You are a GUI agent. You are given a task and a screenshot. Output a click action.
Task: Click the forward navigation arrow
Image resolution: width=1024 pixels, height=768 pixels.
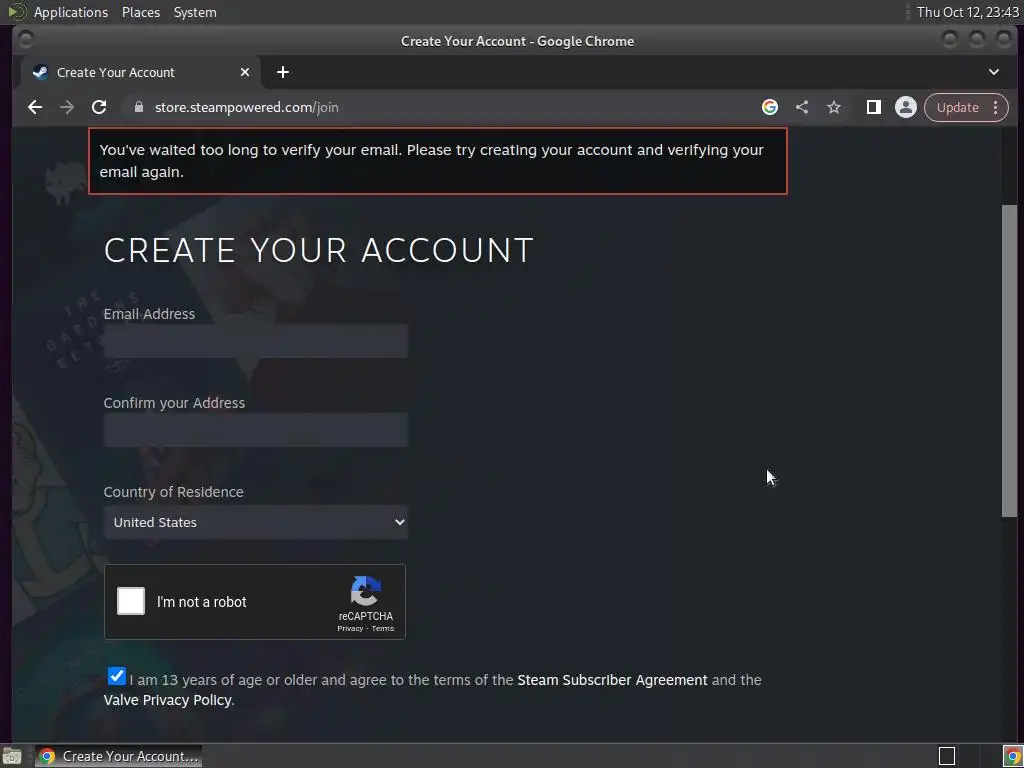[67, 107]
